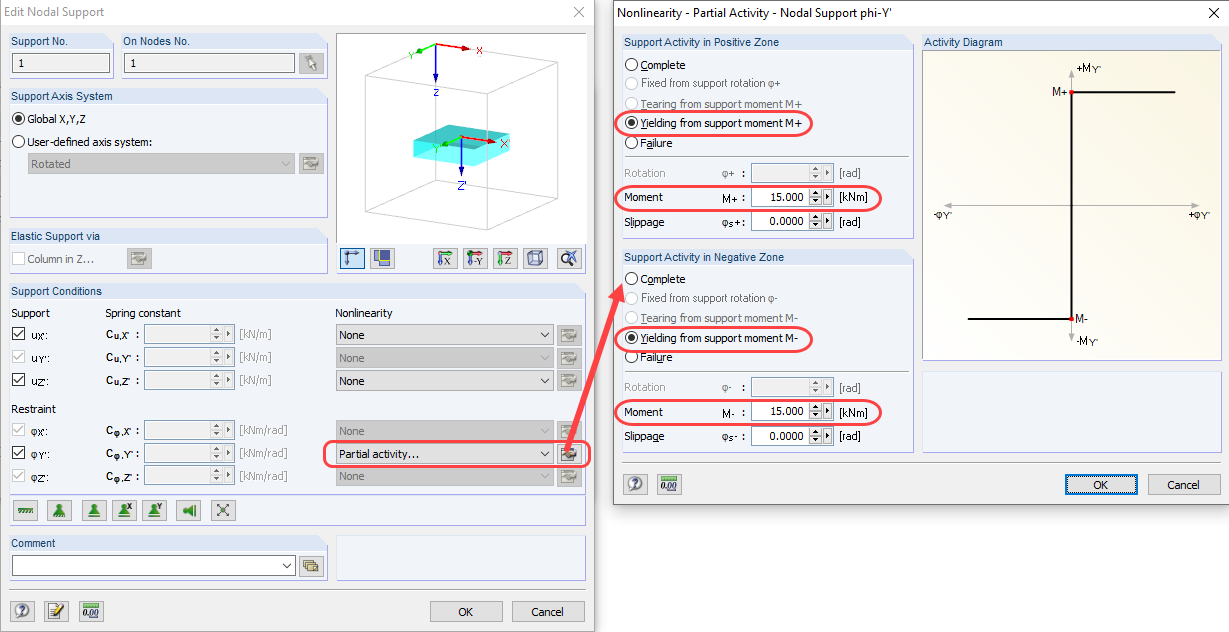Select Complete in Negative Zone
This screenshot has width=1229, height=632.
tap(655, 279)
